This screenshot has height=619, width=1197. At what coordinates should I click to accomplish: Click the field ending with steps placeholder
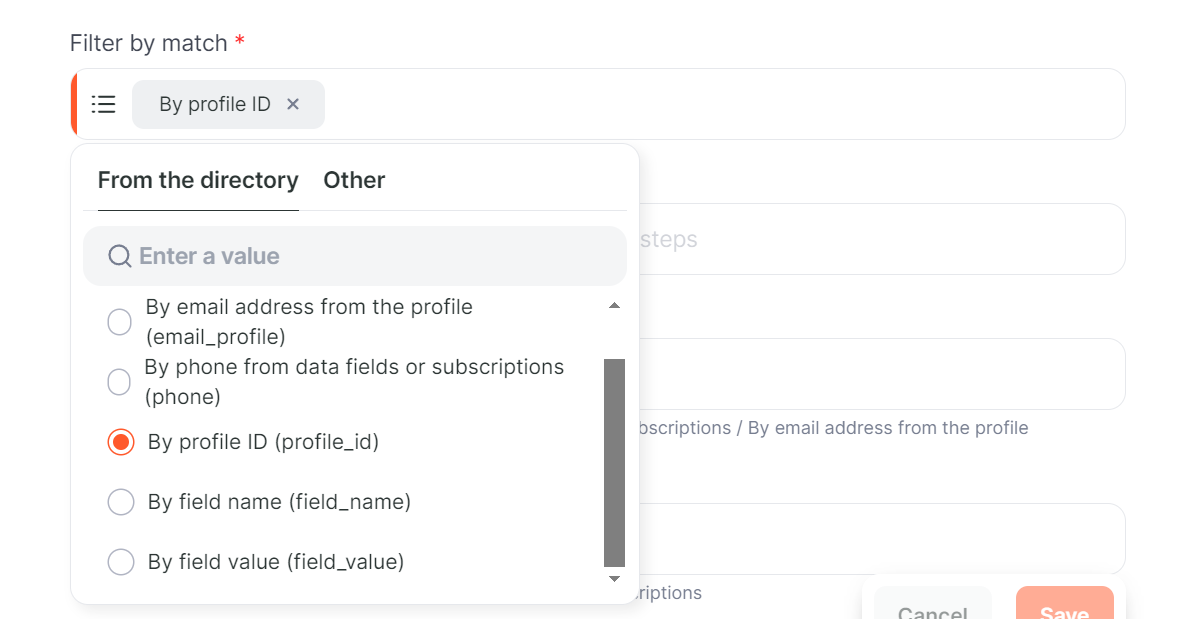pyautogui.click(x=882, y=239)
